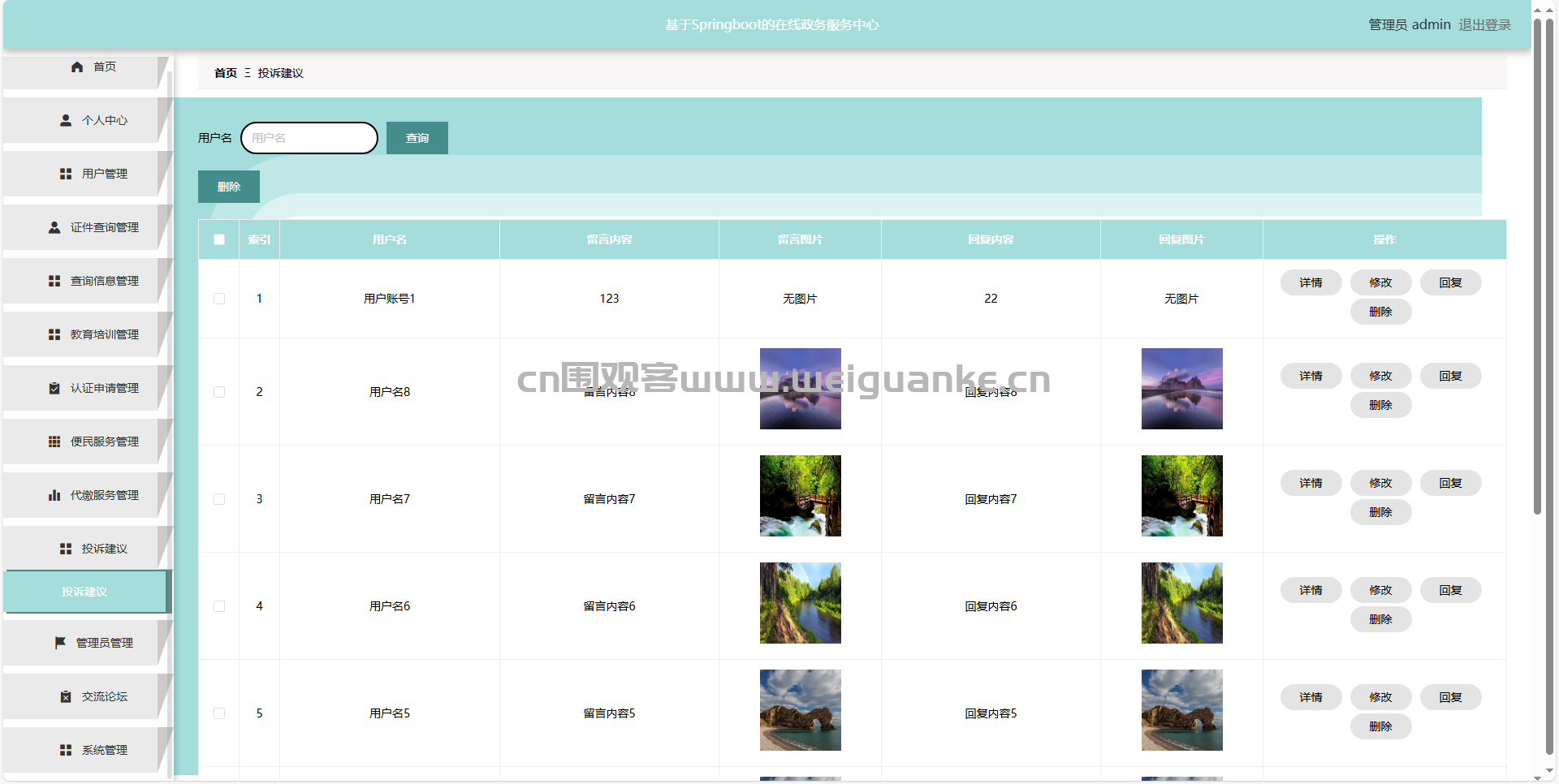The width and height of the screenshot is (1559, 784).
Task: Toggle the select-all checkbox in table header
Action: 219,239
